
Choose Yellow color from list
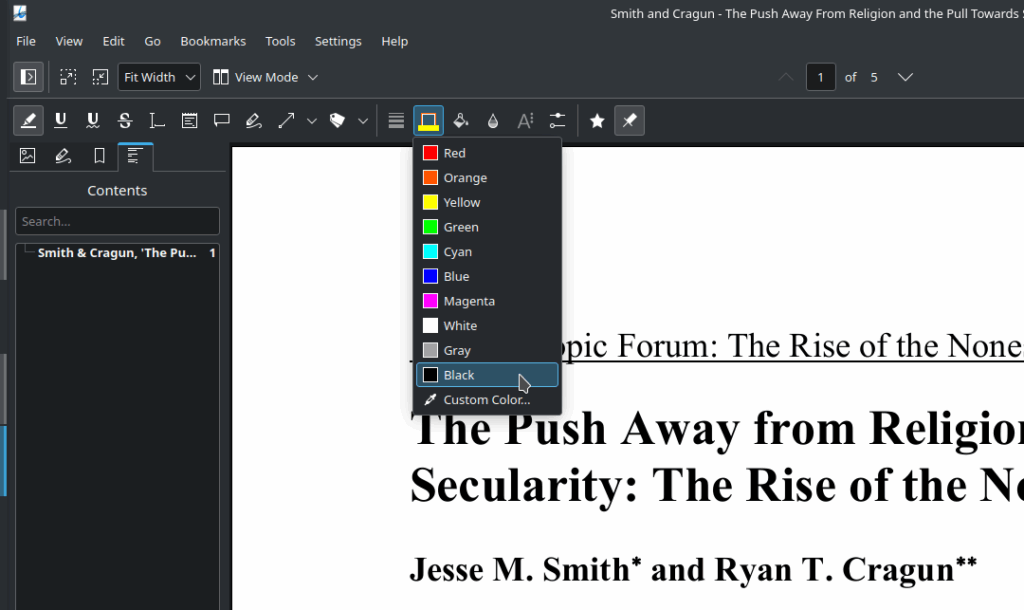pyautogui.click(x=487, y=202)
